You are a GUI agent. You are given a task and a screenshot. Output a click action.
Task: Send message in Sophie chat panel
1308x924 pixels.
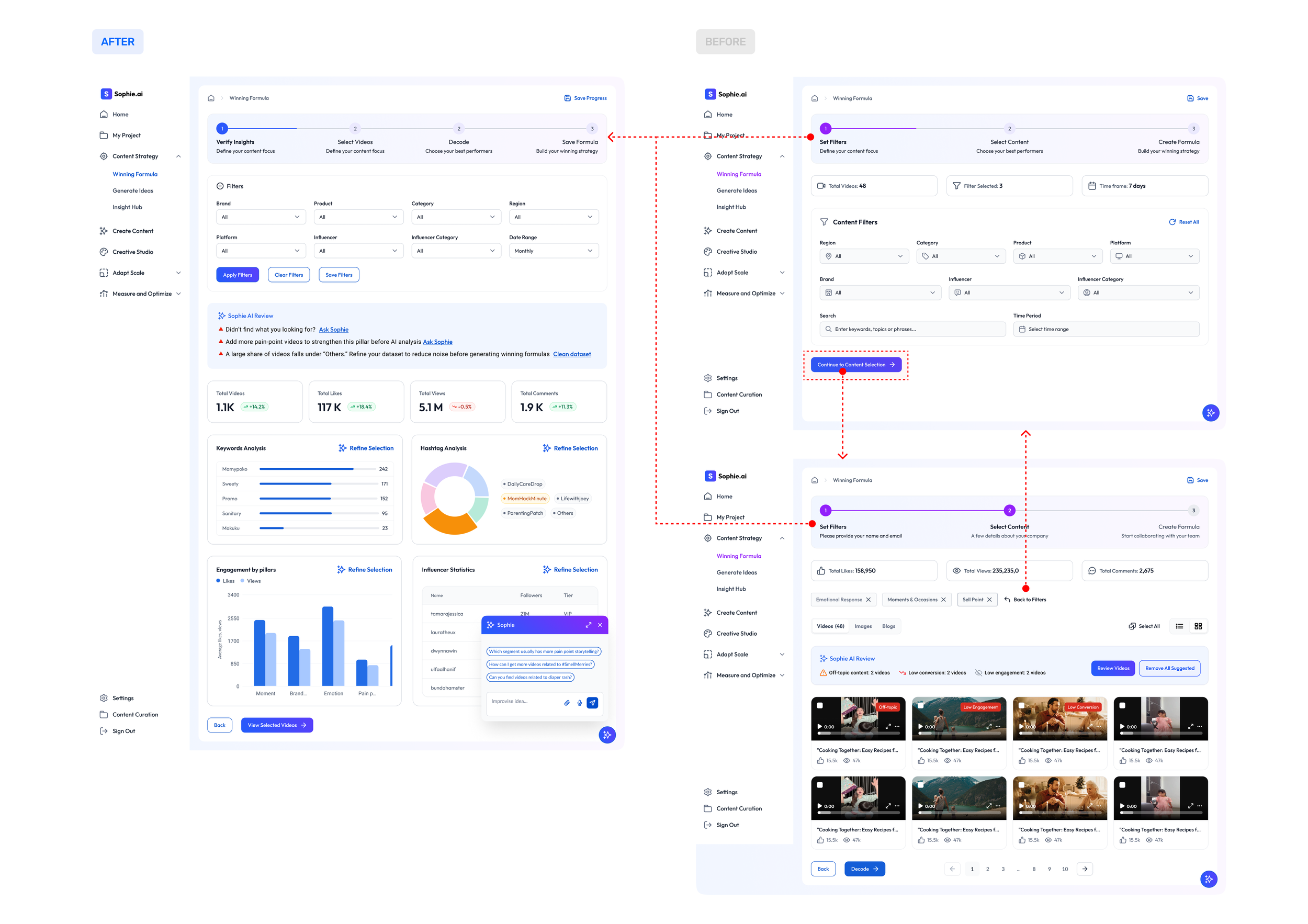(x=592, y=702)
